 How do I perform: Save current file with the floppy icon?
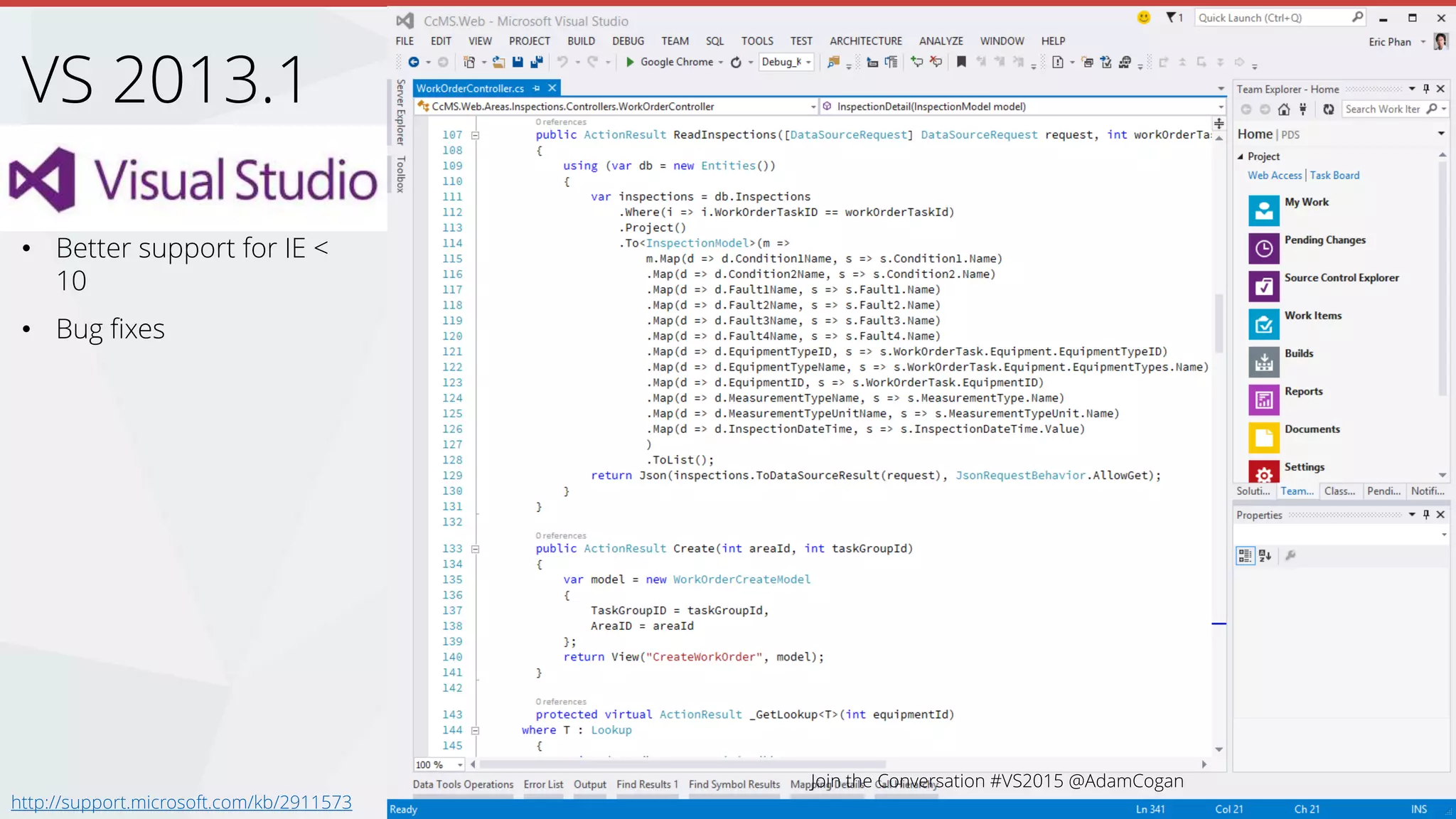coord(518,63)
